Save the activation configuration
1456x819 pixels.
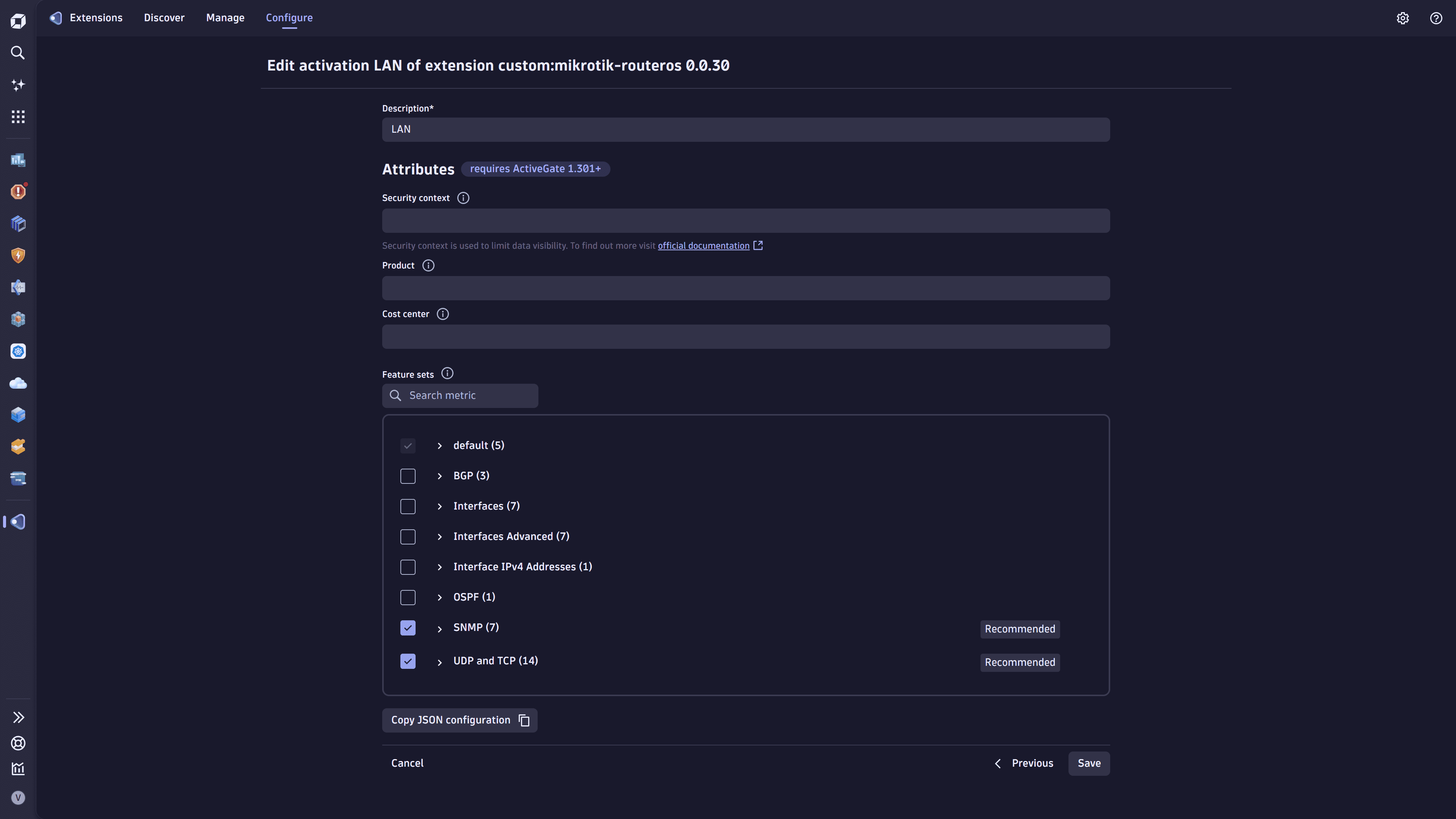point(1089,763)
